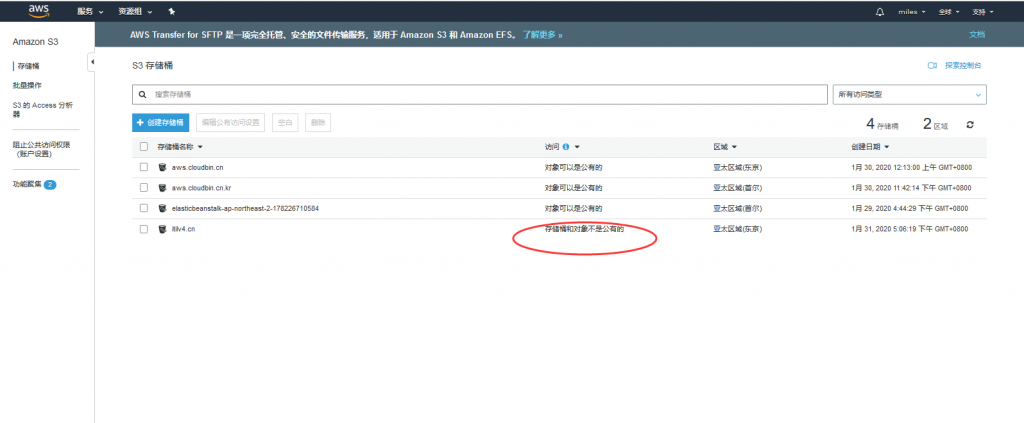Collapse the left sidebar arrow
The height and width of the screenshot is (423, 1024).
pyautogui.click(x=91, y=62)
